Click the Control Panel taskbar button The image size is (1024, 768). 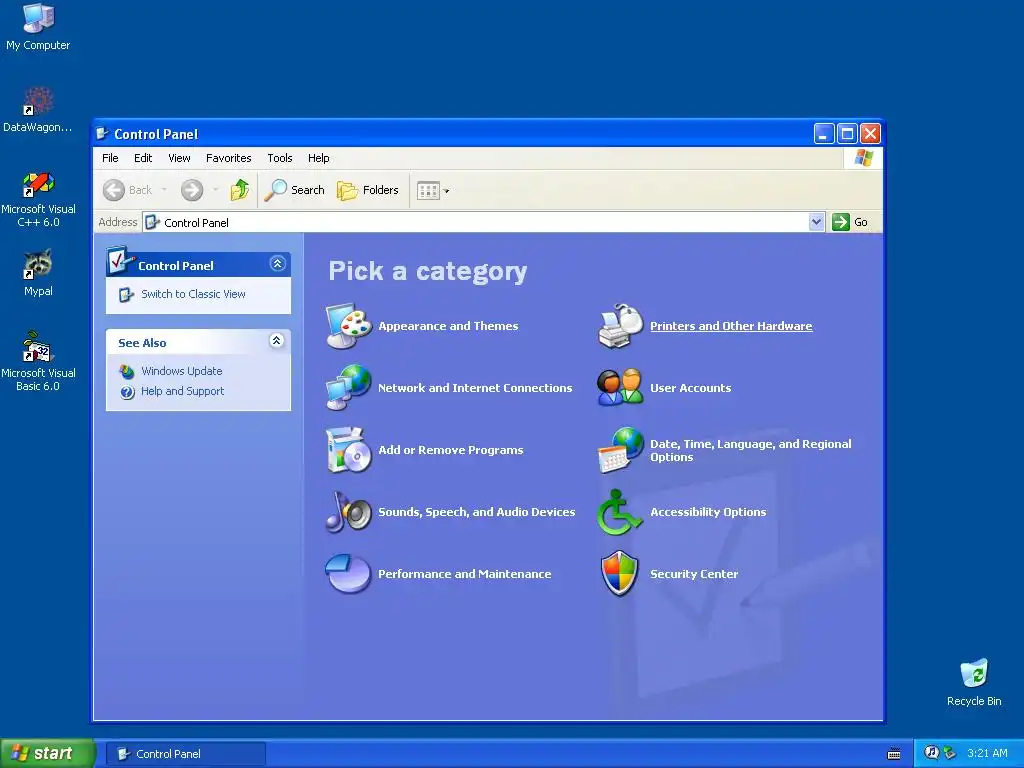point(185,754)
